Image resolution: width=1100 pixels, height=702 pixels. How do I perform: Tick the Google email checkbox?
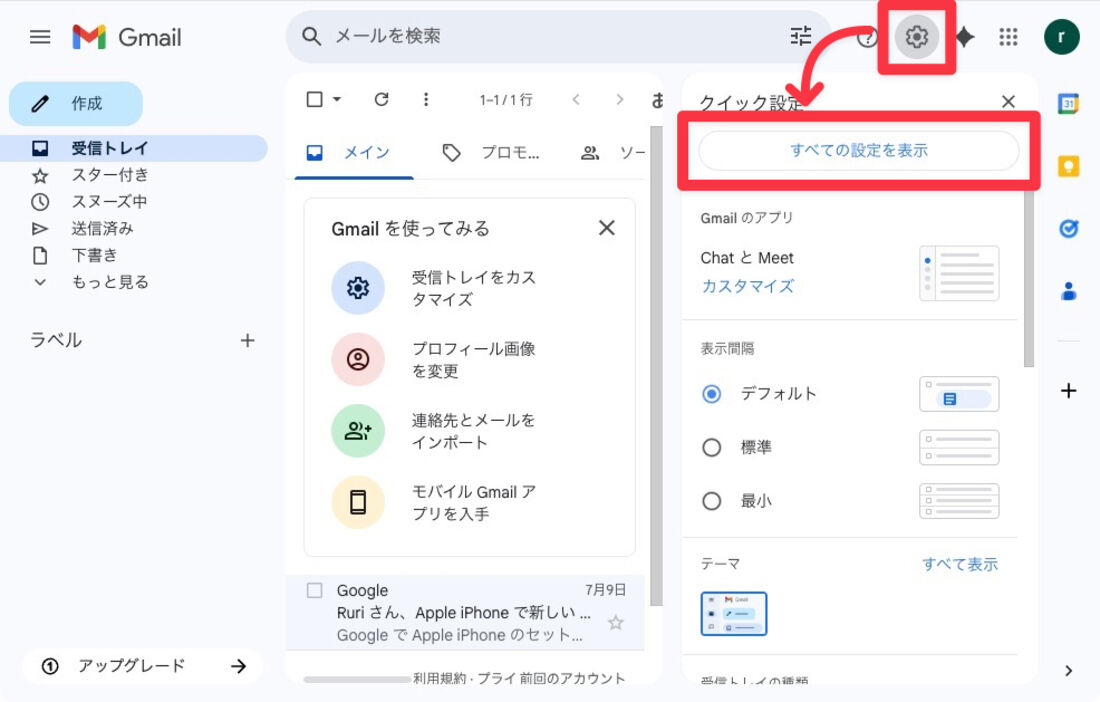tap(315, 590)
